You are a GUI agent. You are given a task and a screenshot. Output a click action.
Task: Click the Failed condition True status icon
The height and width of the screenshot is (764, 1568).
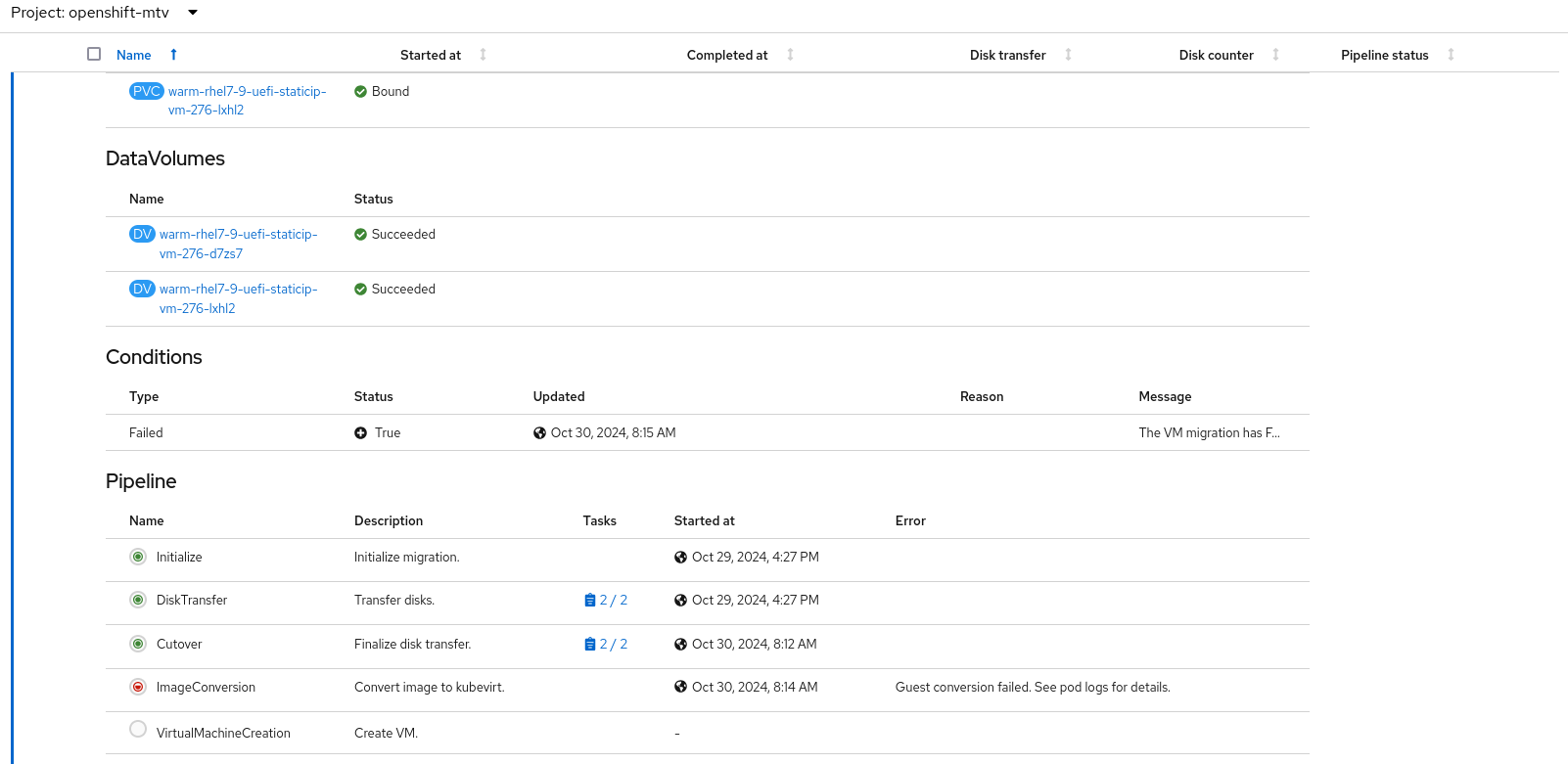[360, 432]
